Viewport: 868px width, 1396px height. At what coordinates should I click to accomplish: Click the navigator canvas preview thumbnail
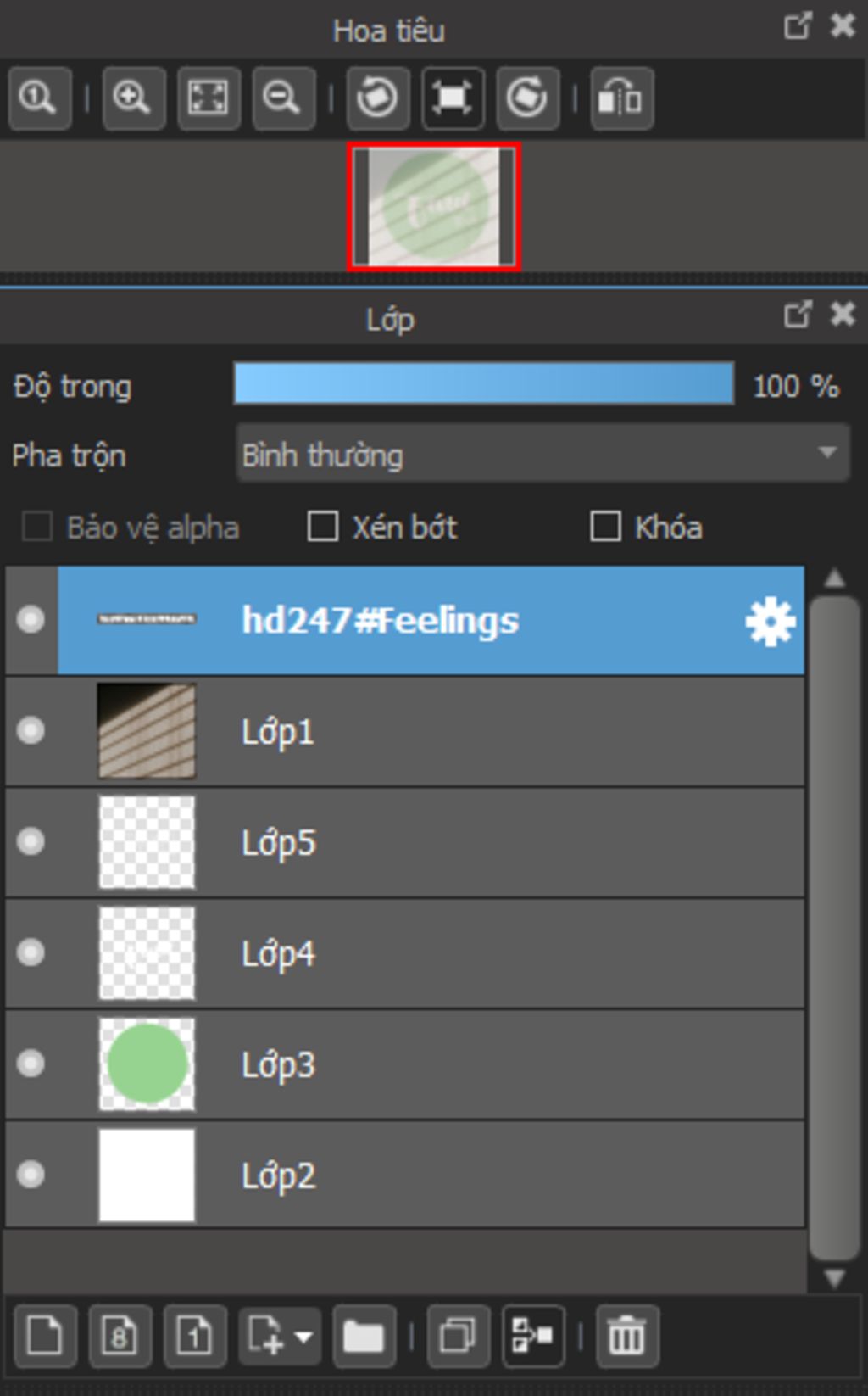click(x=434, y=207)
